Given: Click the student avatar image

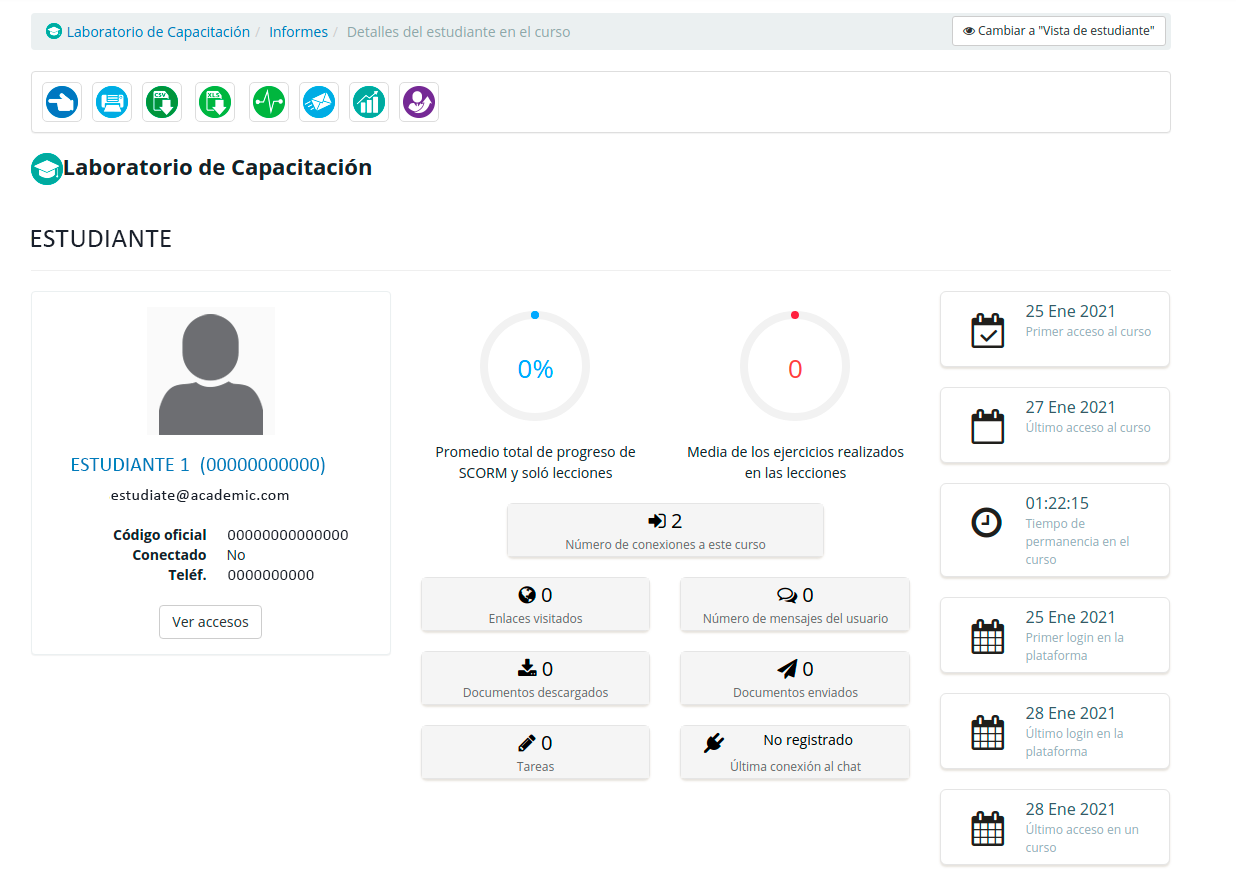Looking at the screenshot, I should coord(211,371).
